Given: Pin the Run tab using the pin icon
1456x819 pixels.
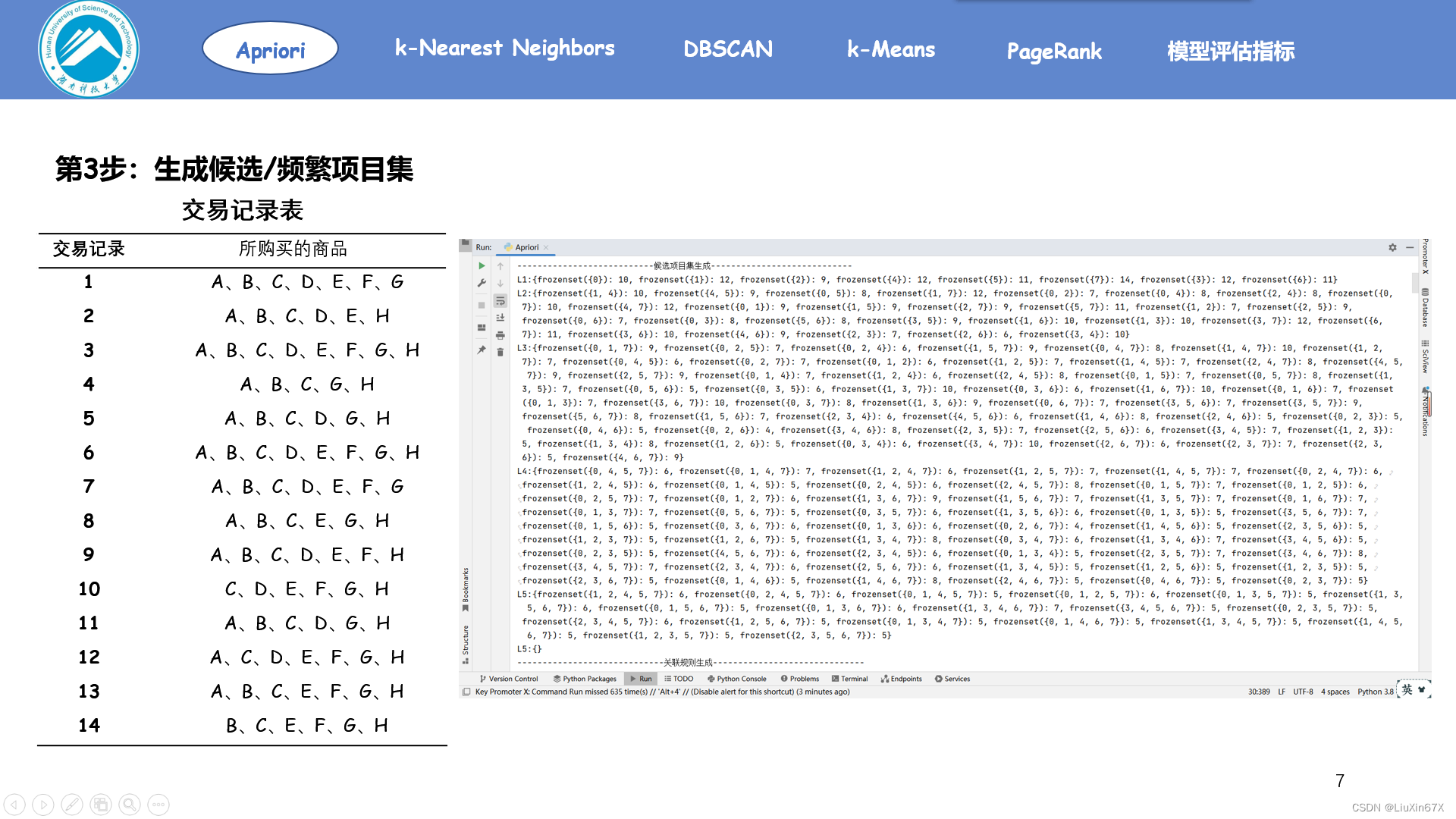Looking at the screenshot, I should point(482,350).
